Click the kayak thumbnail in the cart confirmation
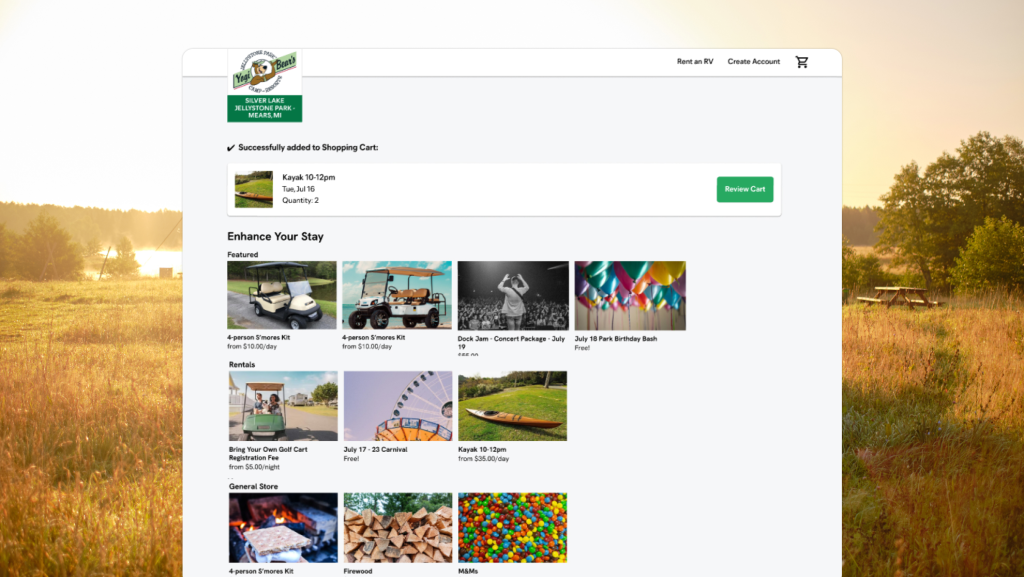Viewport: 1024px width, 577px height. tap(254, 189)
